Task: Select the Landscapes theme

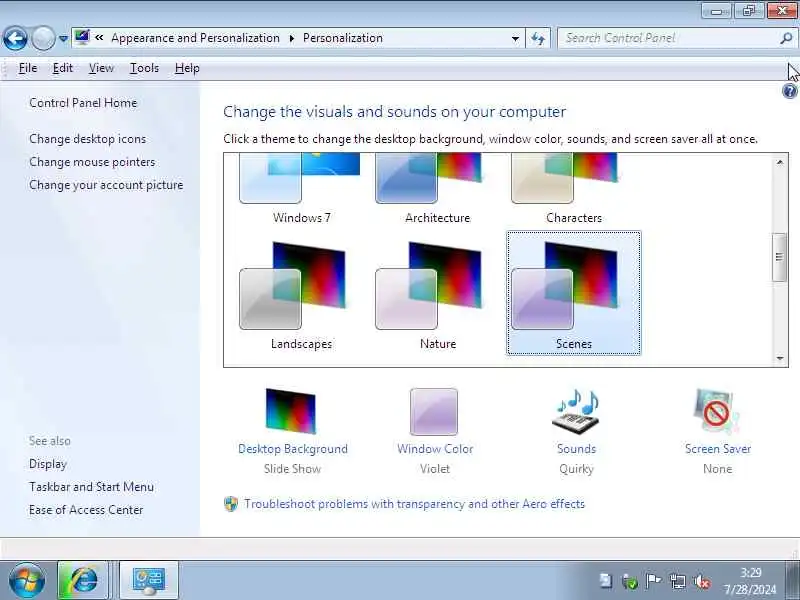Action: (301, 293)
